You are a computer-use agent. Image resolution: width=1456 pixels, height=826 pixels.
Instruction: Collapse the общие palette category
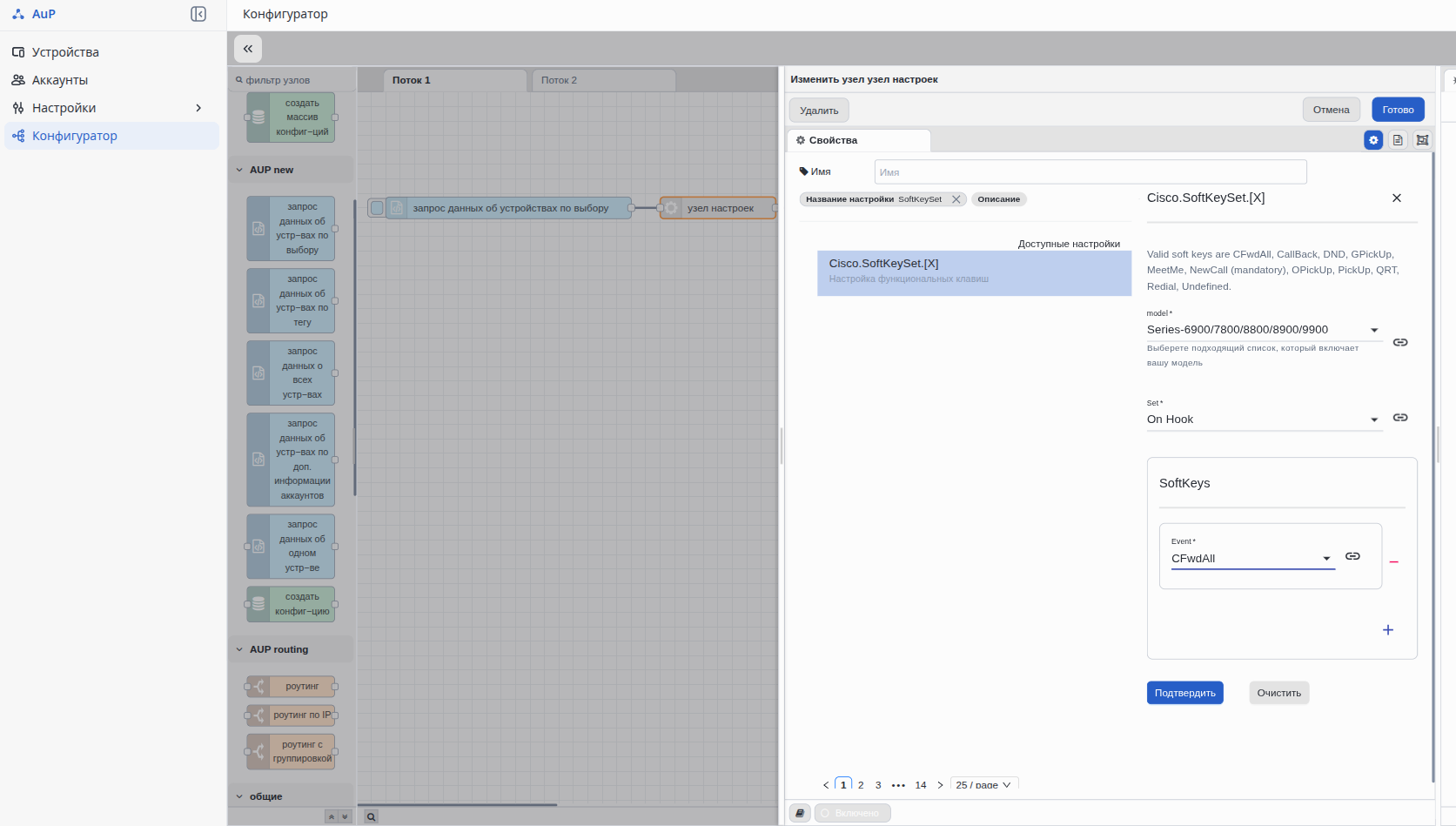(x=292, y=796)
